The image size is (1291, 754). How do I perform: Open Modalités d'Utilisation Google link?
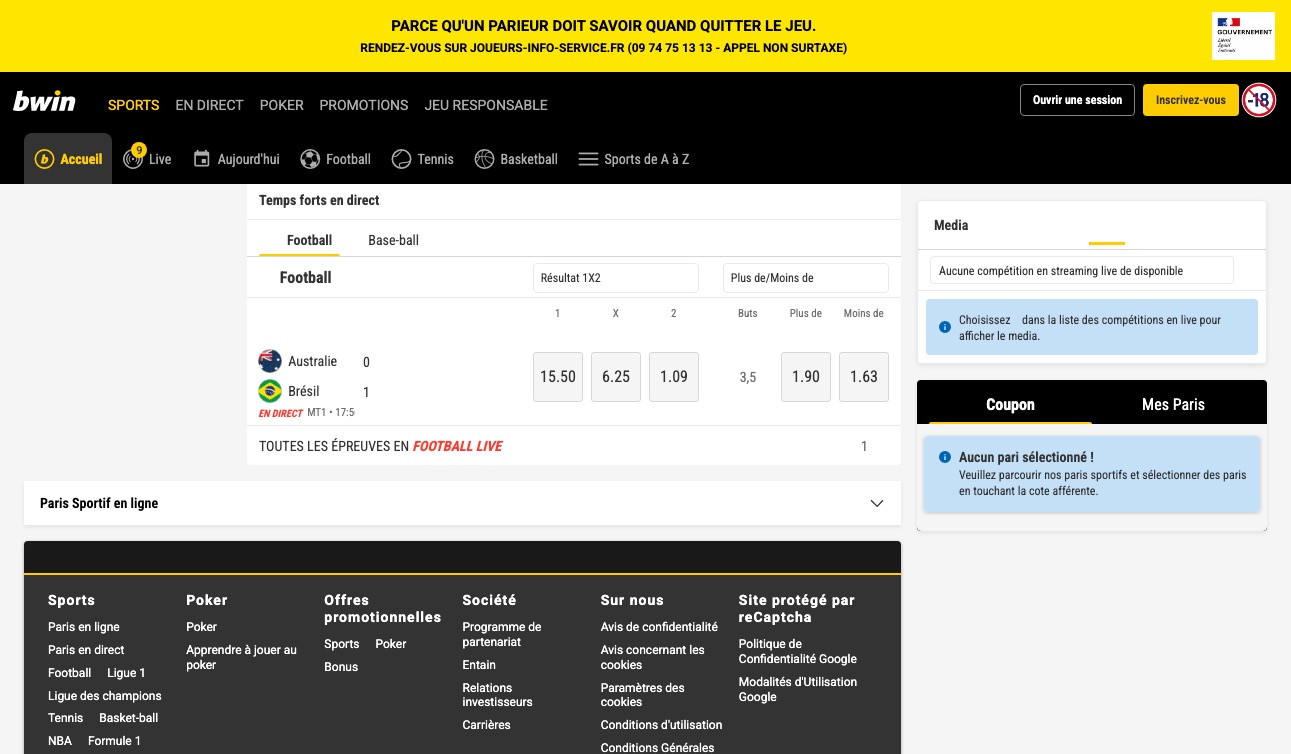[x=797, y=689]
